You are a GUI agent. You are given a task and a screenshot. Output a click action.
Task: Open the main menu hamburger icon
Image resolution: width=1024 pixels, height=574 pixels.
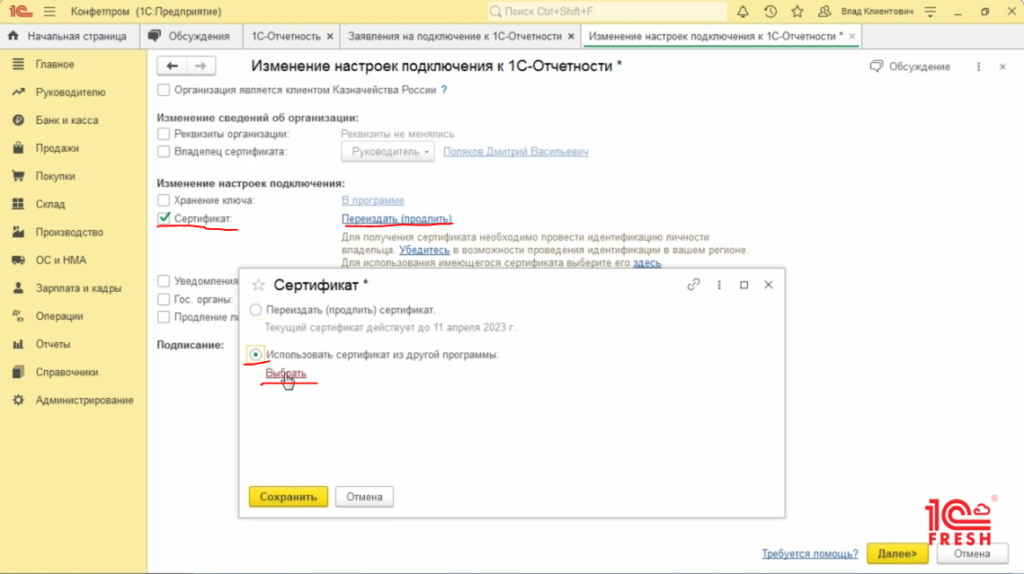(x=50, y=12)
